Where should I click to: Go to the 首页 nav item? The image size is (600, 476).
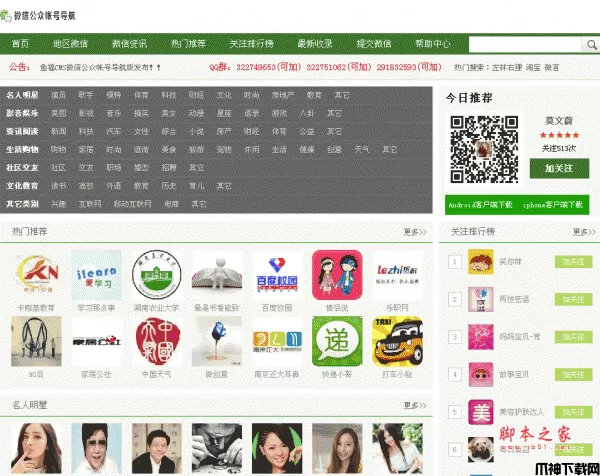[20, 44]
